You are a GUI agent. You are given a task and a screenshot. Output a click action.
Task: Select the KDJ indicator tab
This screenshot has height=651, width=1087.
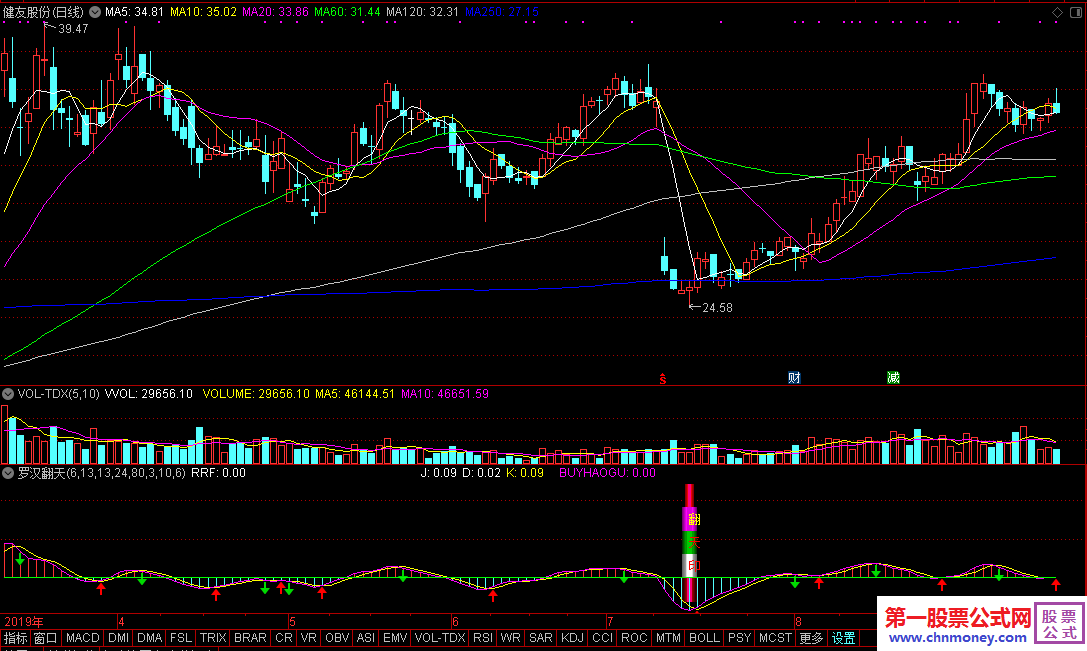[573, 638]
